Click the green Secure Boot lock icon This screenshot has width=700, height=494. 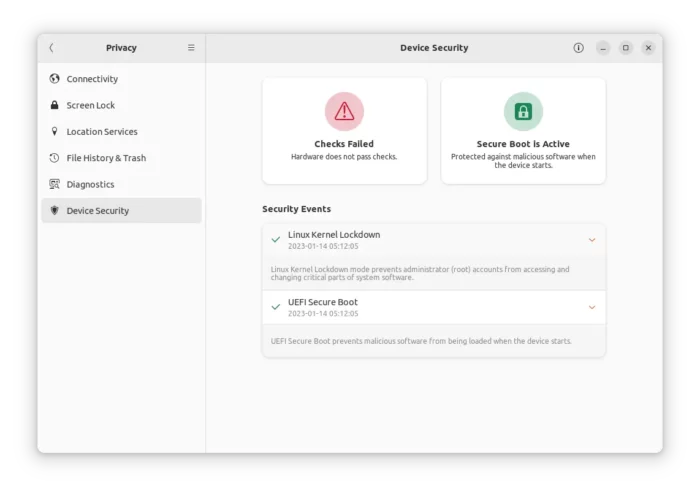coord(523,111)
